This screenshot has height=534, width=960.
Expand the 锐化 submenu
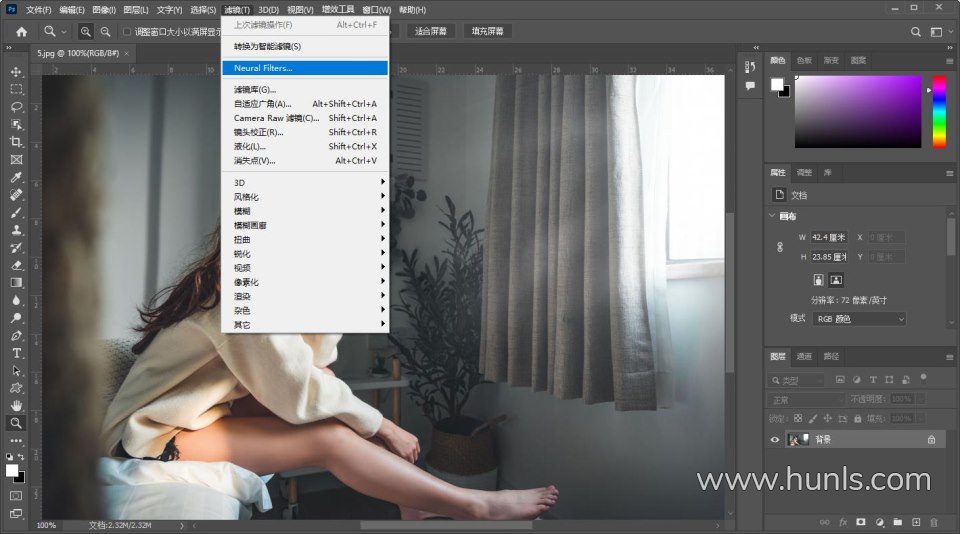point(305,254)
